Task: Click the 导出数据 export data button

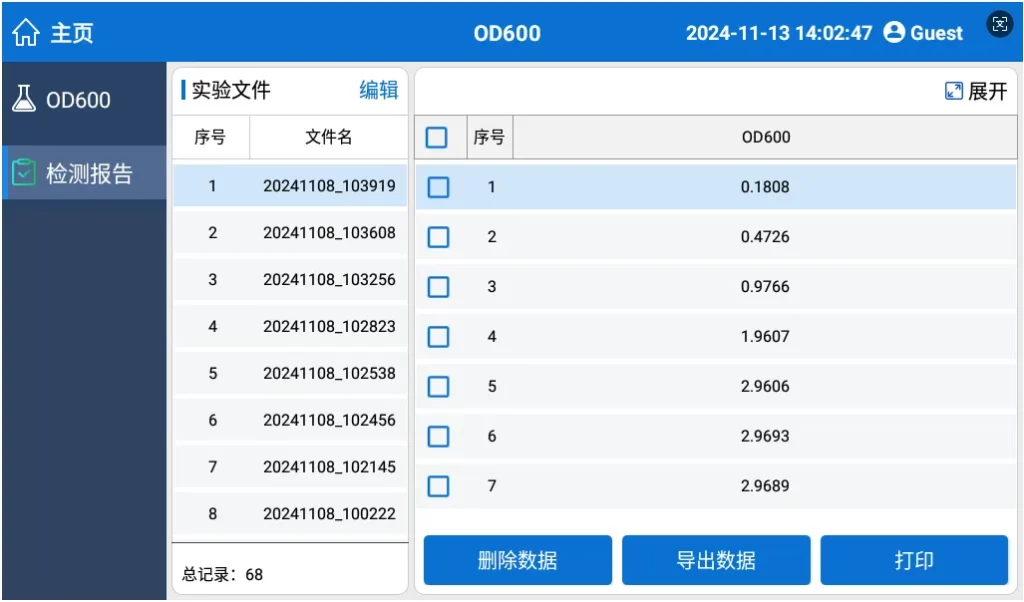Action: tap(716, 560)
